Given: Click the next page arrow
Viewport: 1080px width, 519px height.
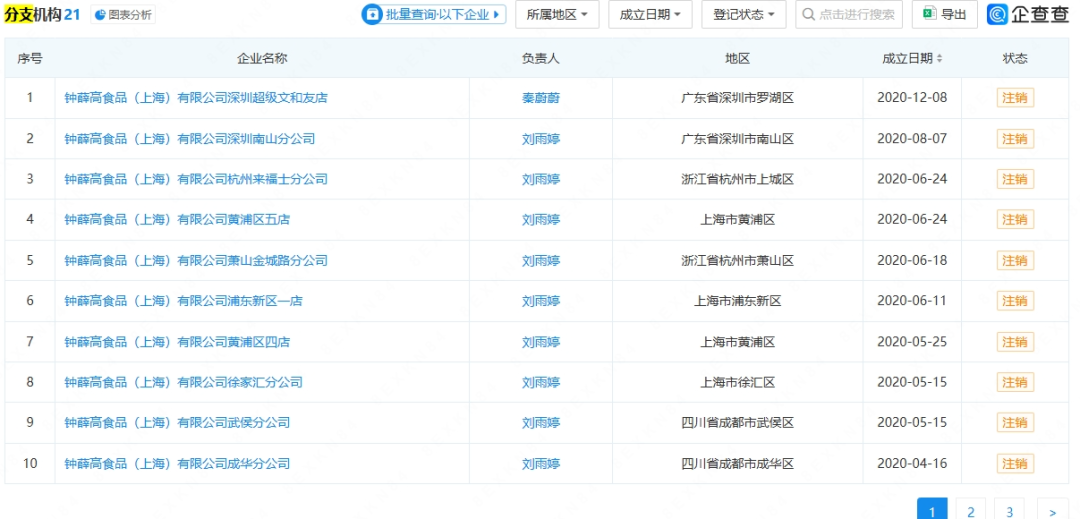Looking at the screenshot, I should (1052, 511).
